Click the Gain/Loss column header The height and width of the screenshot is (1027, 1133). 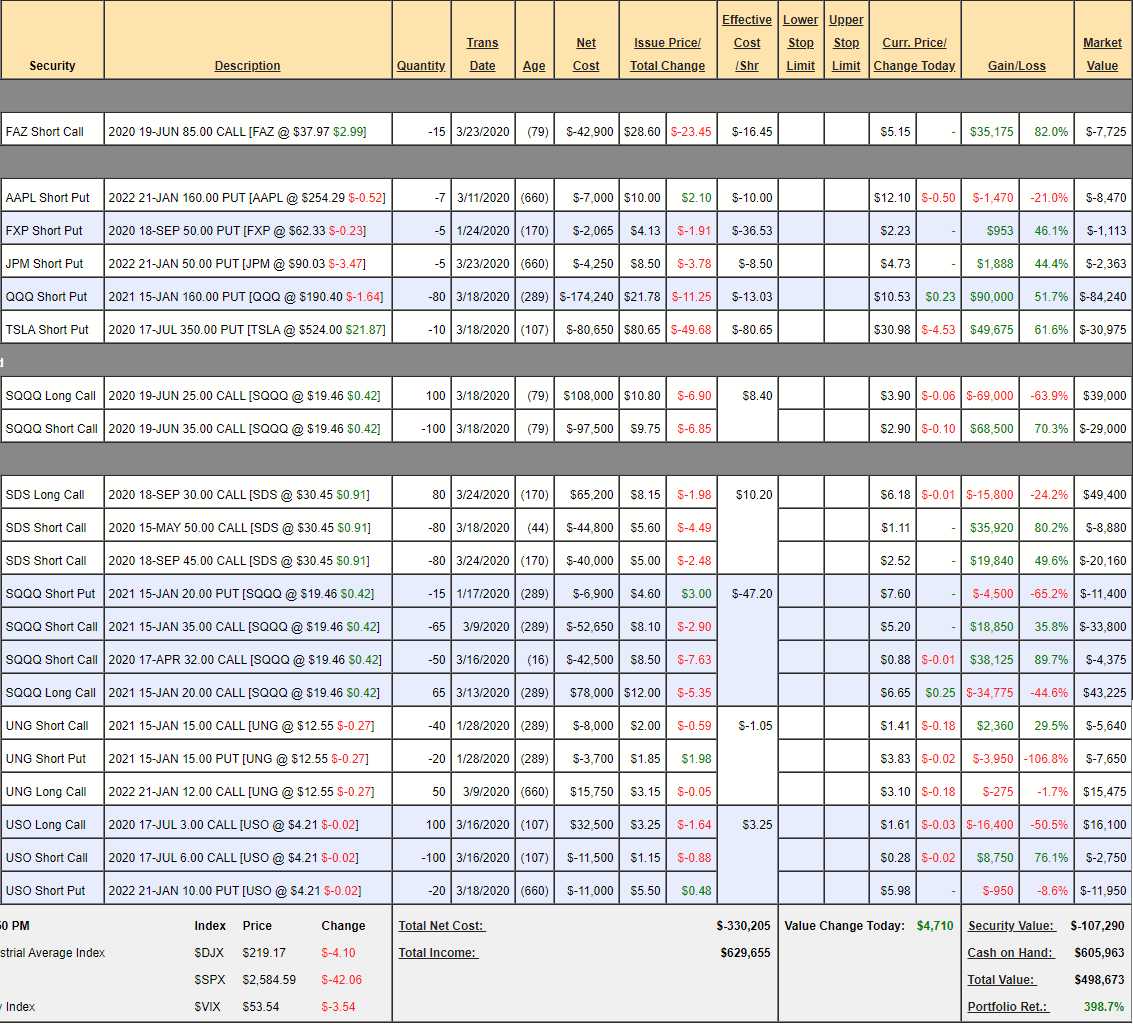tap(1016, 66)
